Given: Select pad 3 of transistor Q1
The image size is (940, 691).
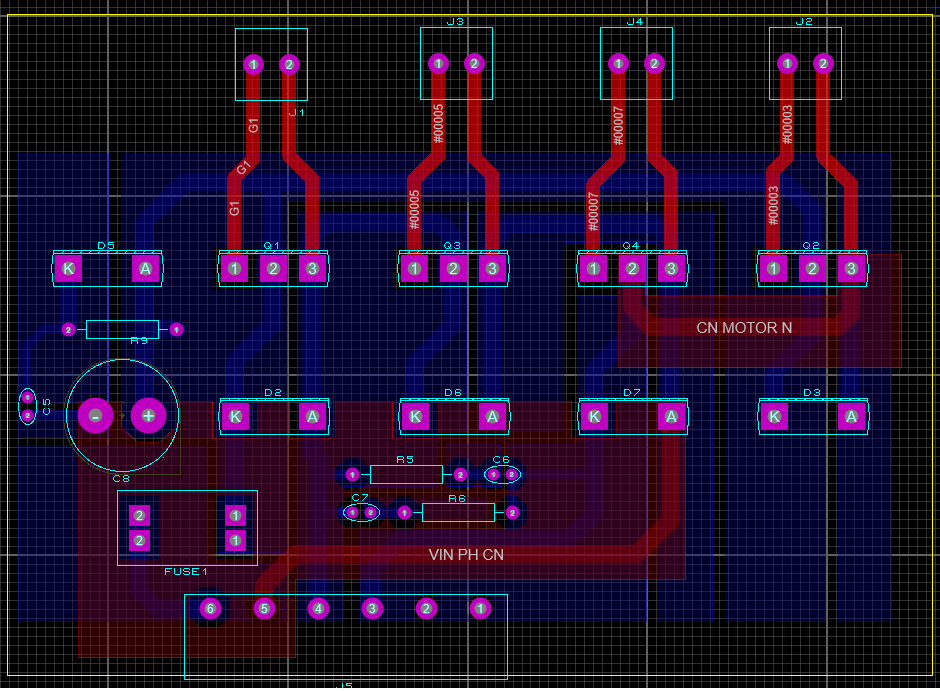Looking at the screenshot, I should coord(312,268).
